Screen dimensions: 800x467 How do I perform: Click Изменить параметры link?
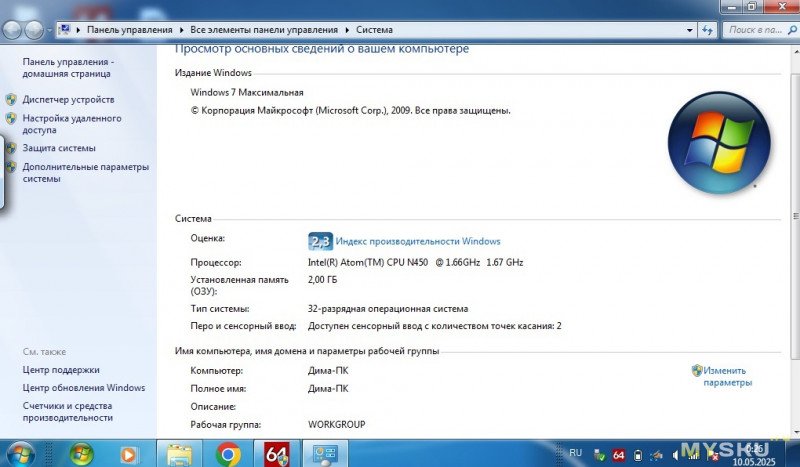click(x=727, y=377)
